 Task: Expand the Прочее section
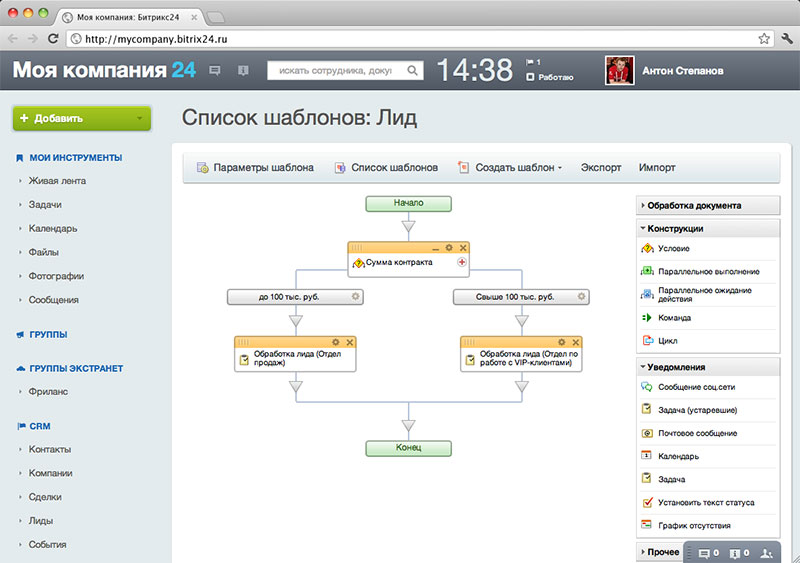click(660, 552)
